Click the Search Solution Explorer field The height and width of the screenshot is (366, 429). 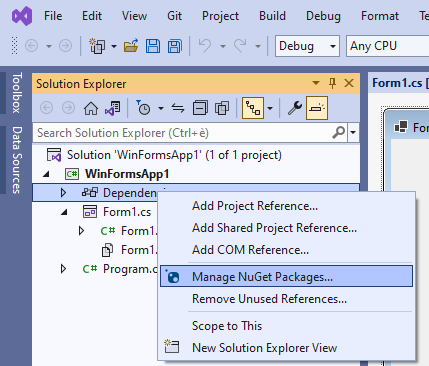click(x=190, y=133)
